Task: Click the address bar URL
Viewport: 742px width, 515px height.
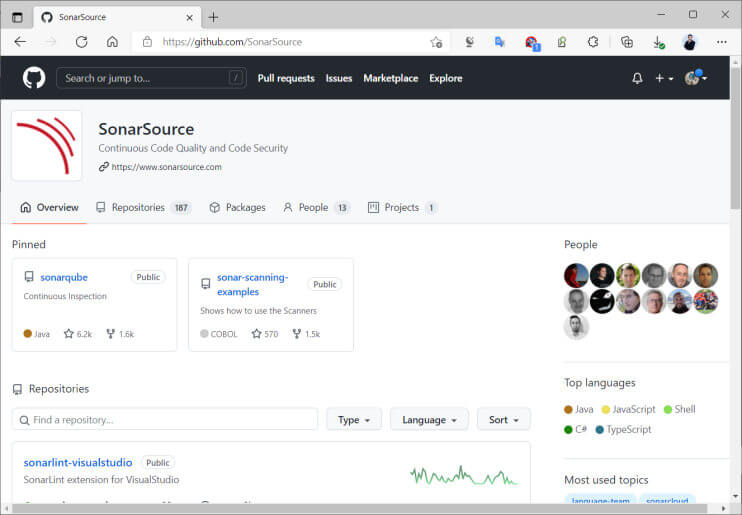Action: (232, 42)
